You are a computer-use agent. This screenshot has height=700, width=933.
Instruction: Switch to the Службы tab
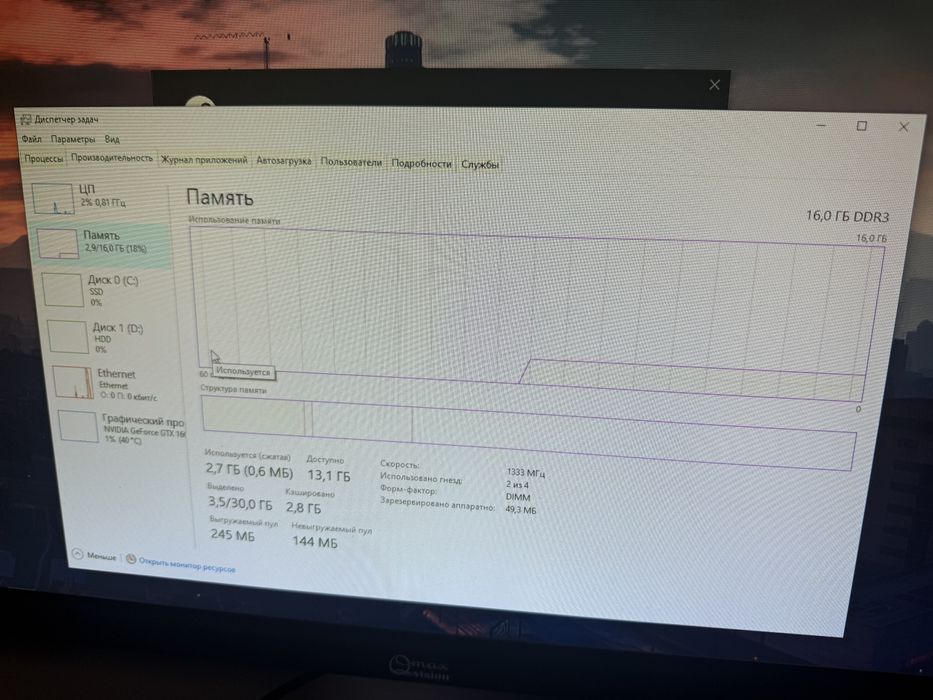click(x=480, y=165)
